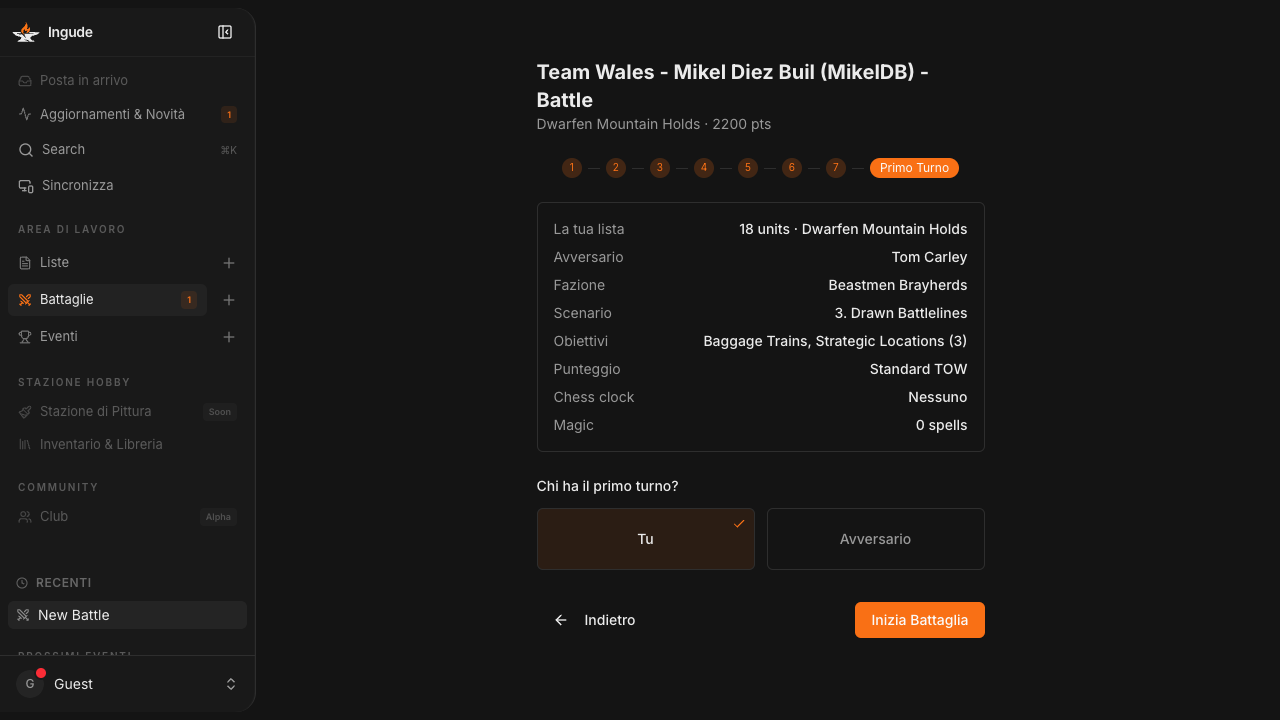Image resolution: width=1280 pixels, height=720 pixels.
Task: Click the Club people icon
Action: pos(25,517)
